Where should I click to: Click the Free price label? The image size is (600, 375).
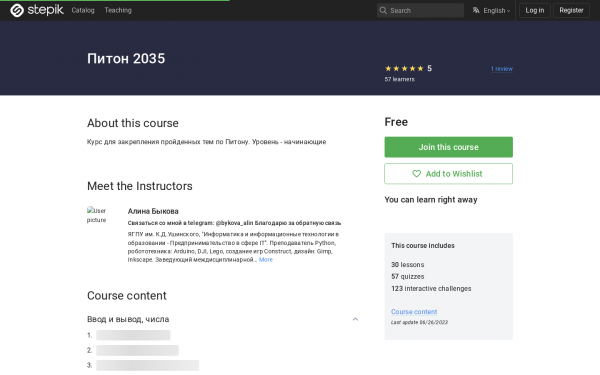pyautogui.click(x=396, y=122)
